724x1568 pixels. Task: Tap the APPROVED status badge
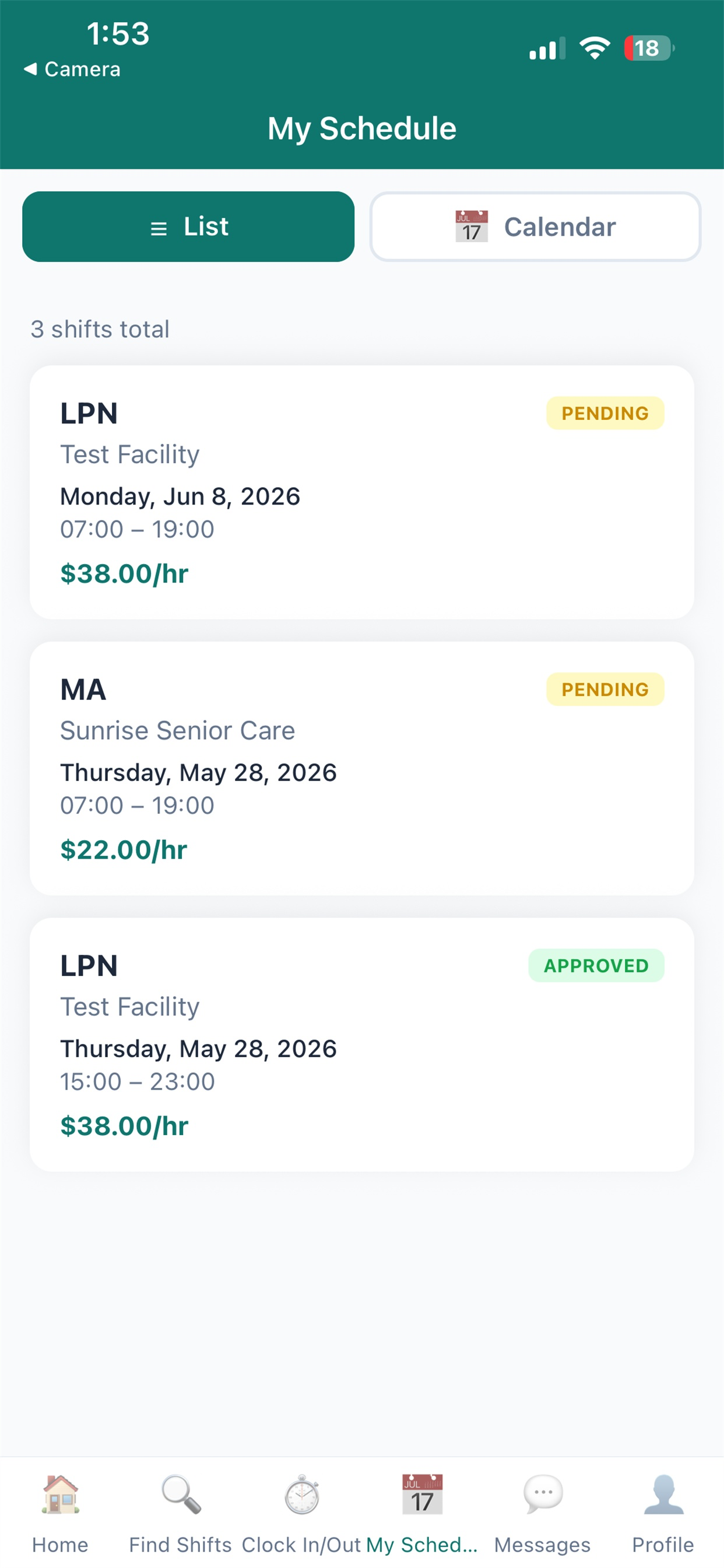[x=596, y=965]
